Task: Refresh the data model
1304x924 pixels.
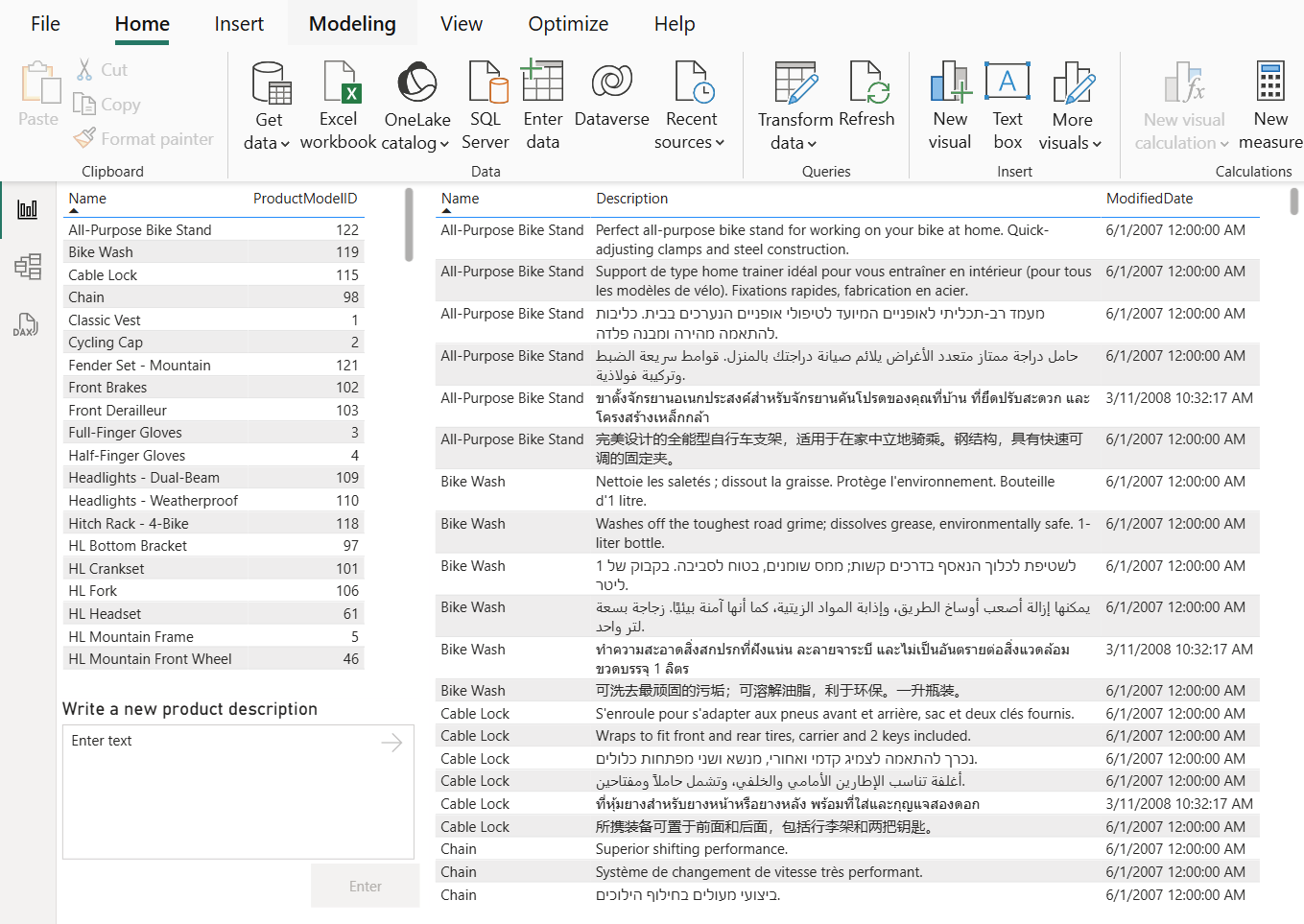Action: (866, 103)
